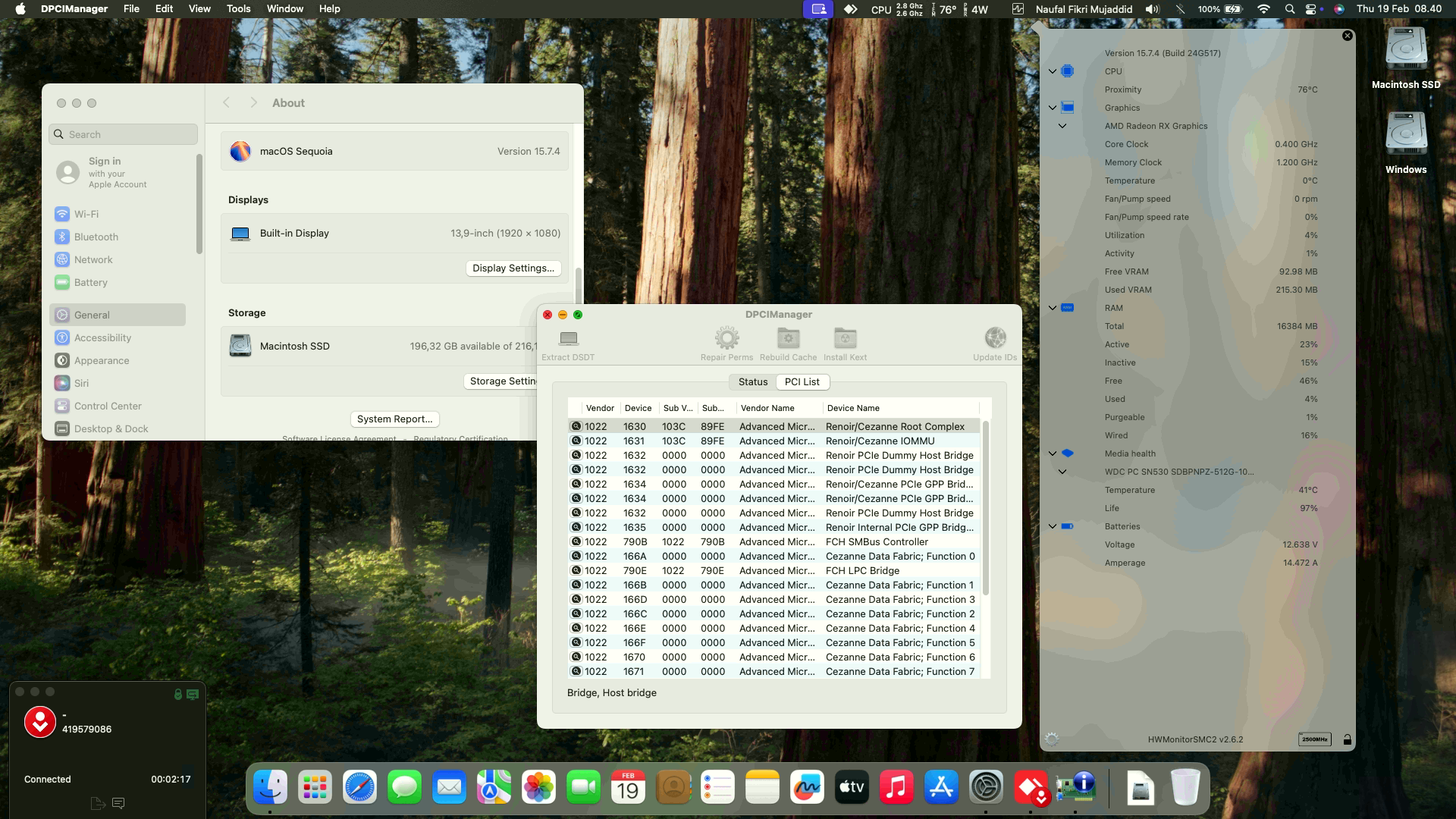Collapse the RAM section in HWMonitor
The width and height of the screenshot is (1456, 819).
pos(1053,308)
